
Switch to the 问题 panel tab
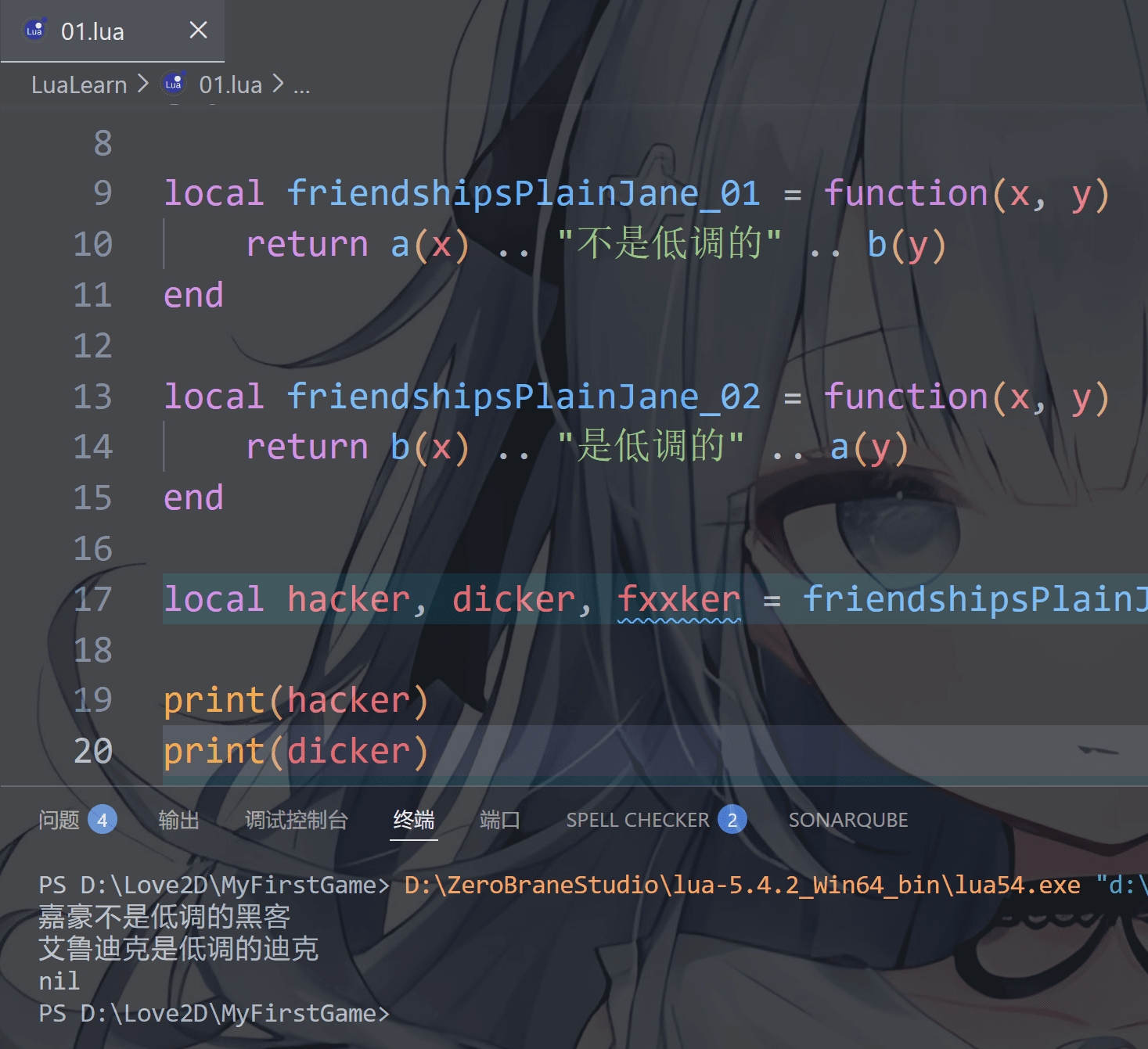click(x=59, y=820)
